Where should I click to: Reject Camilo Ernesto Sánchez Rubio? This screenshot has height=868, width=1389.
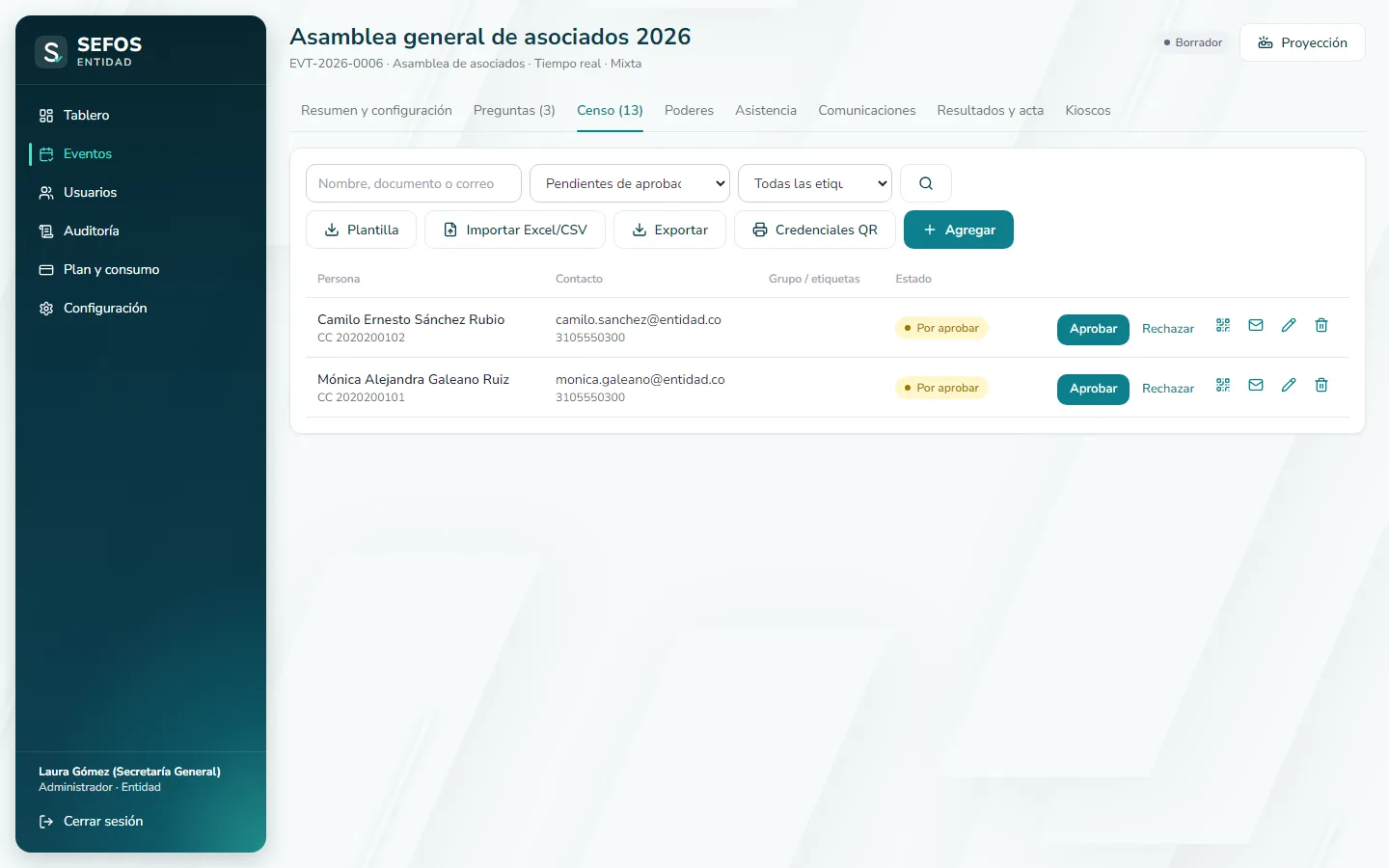(1168, 329)
